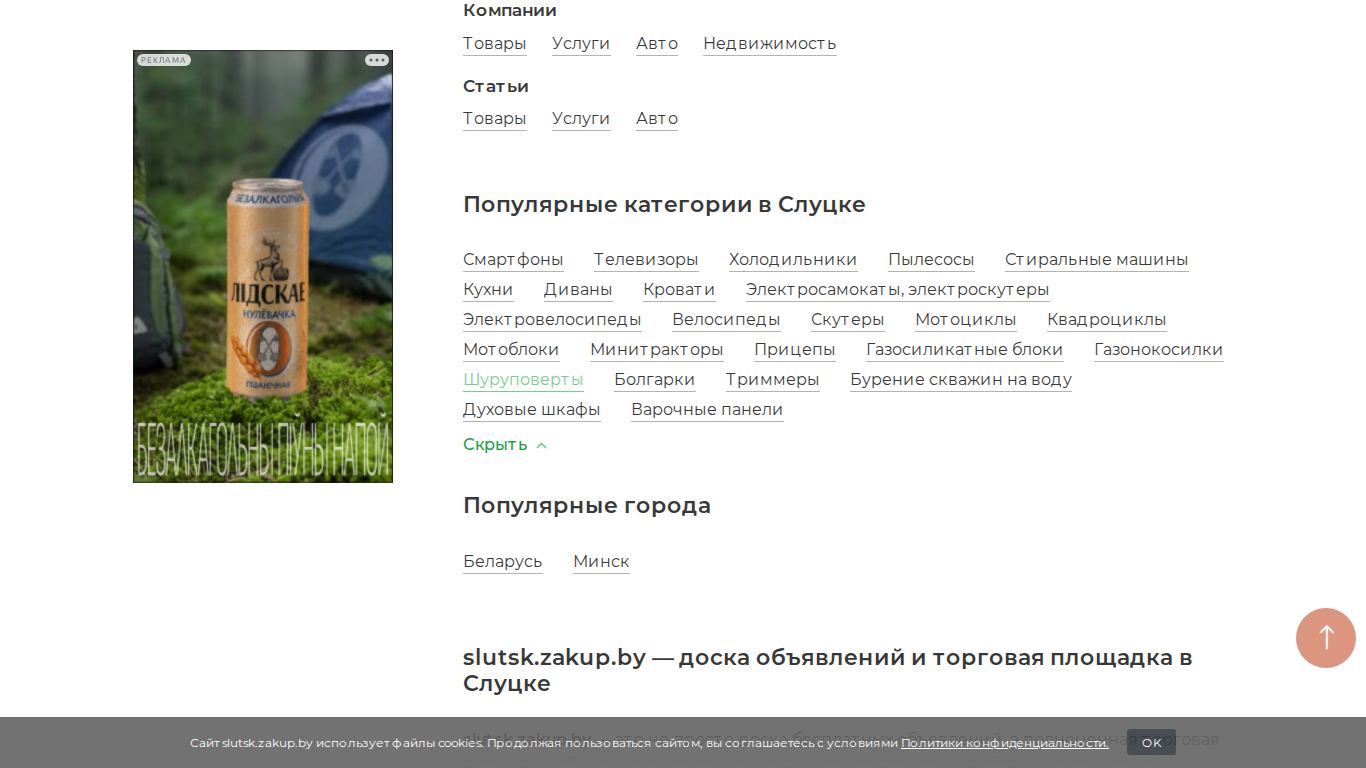Open Авто under Компании
Viewport: 1366px width, 768px height.
point(657,43)
